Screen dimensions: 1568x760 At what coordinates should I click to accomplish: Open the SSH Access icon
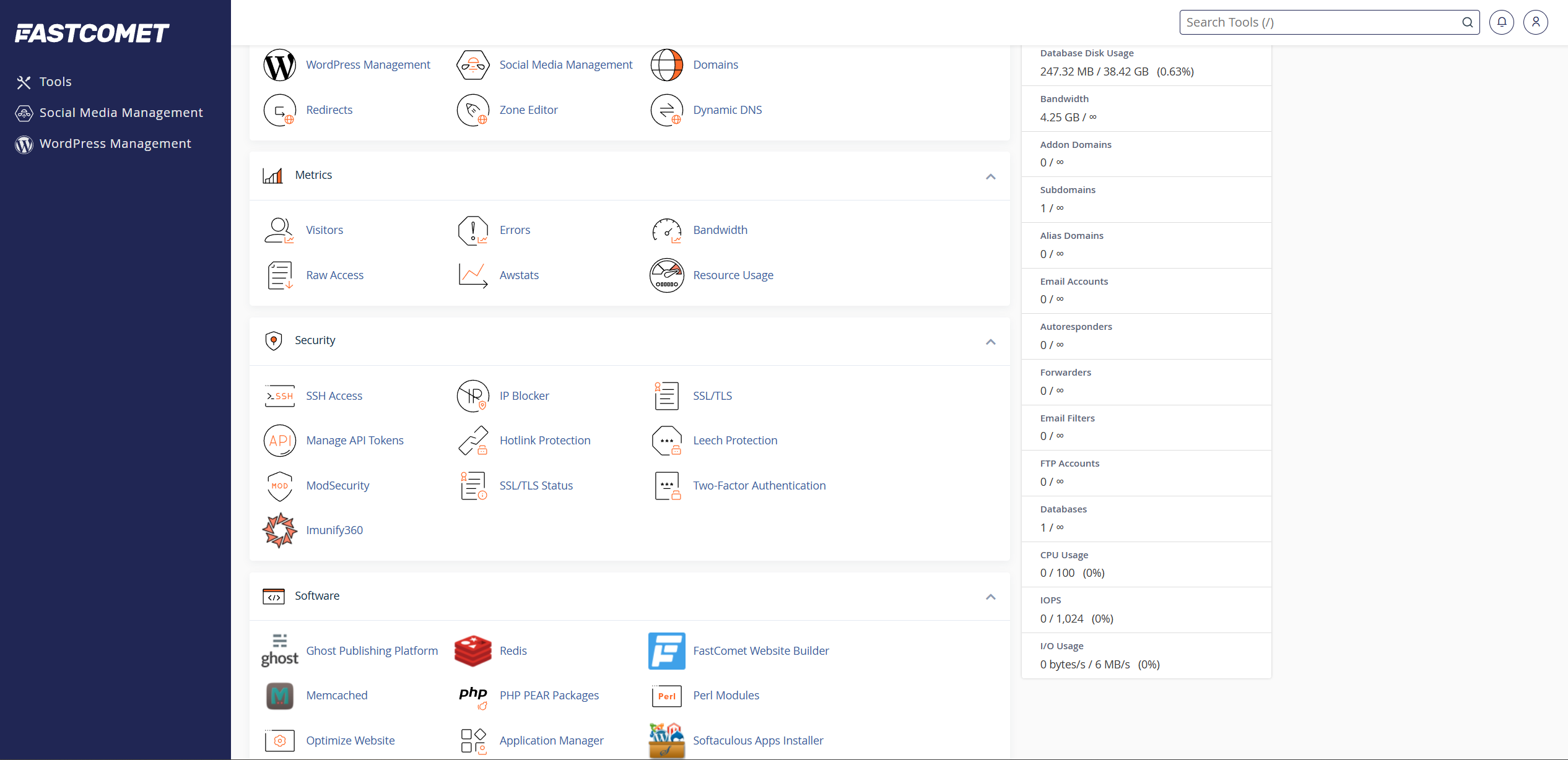click(x=279, y=396)
